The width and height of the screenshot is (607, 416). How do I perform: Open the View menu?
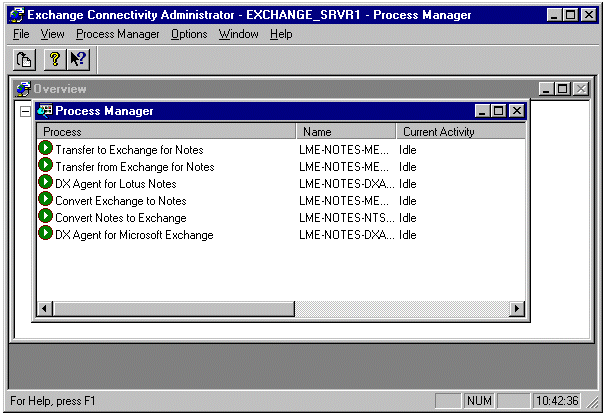52,34
